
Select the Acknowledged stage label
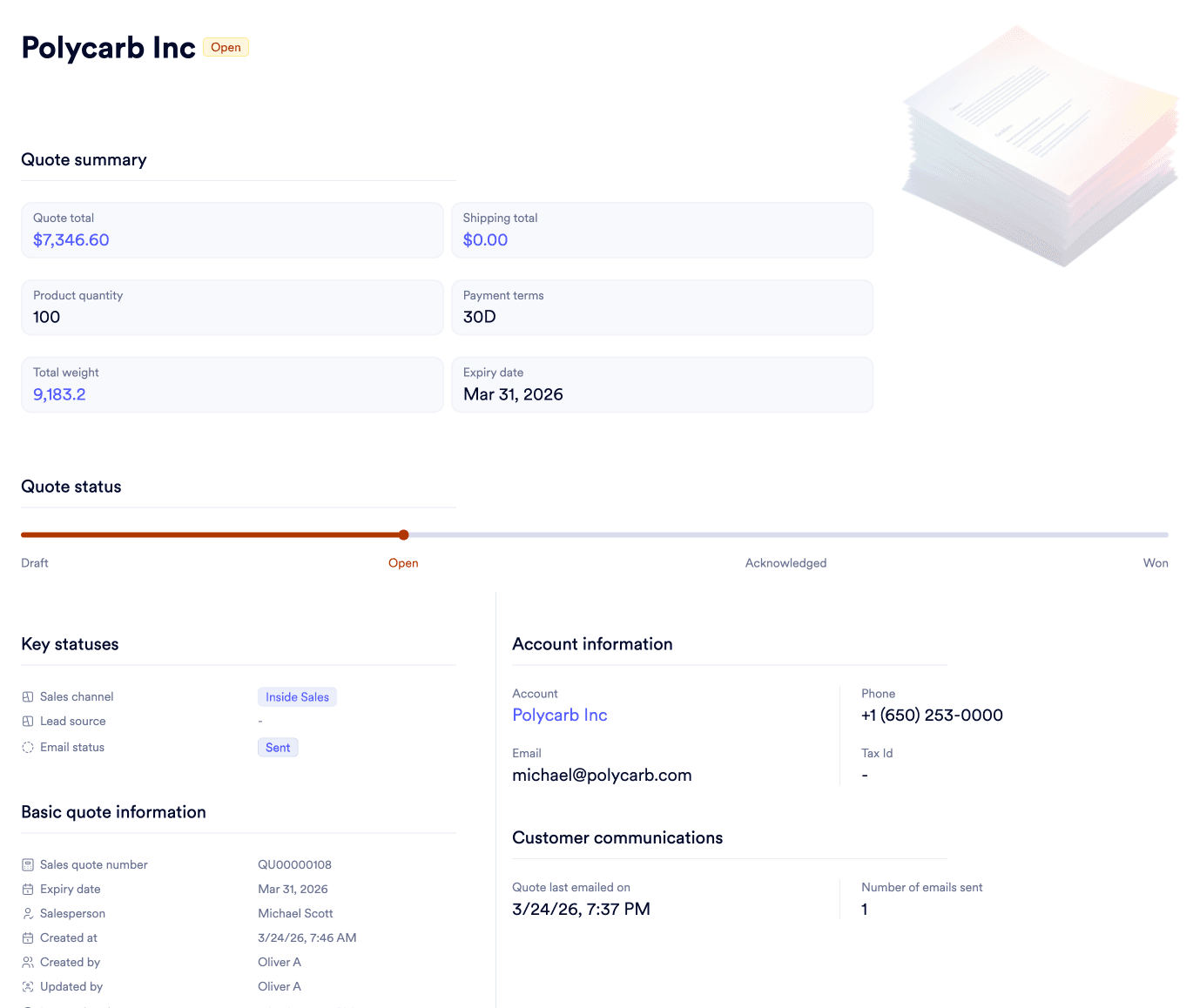(x=785, y=562)
